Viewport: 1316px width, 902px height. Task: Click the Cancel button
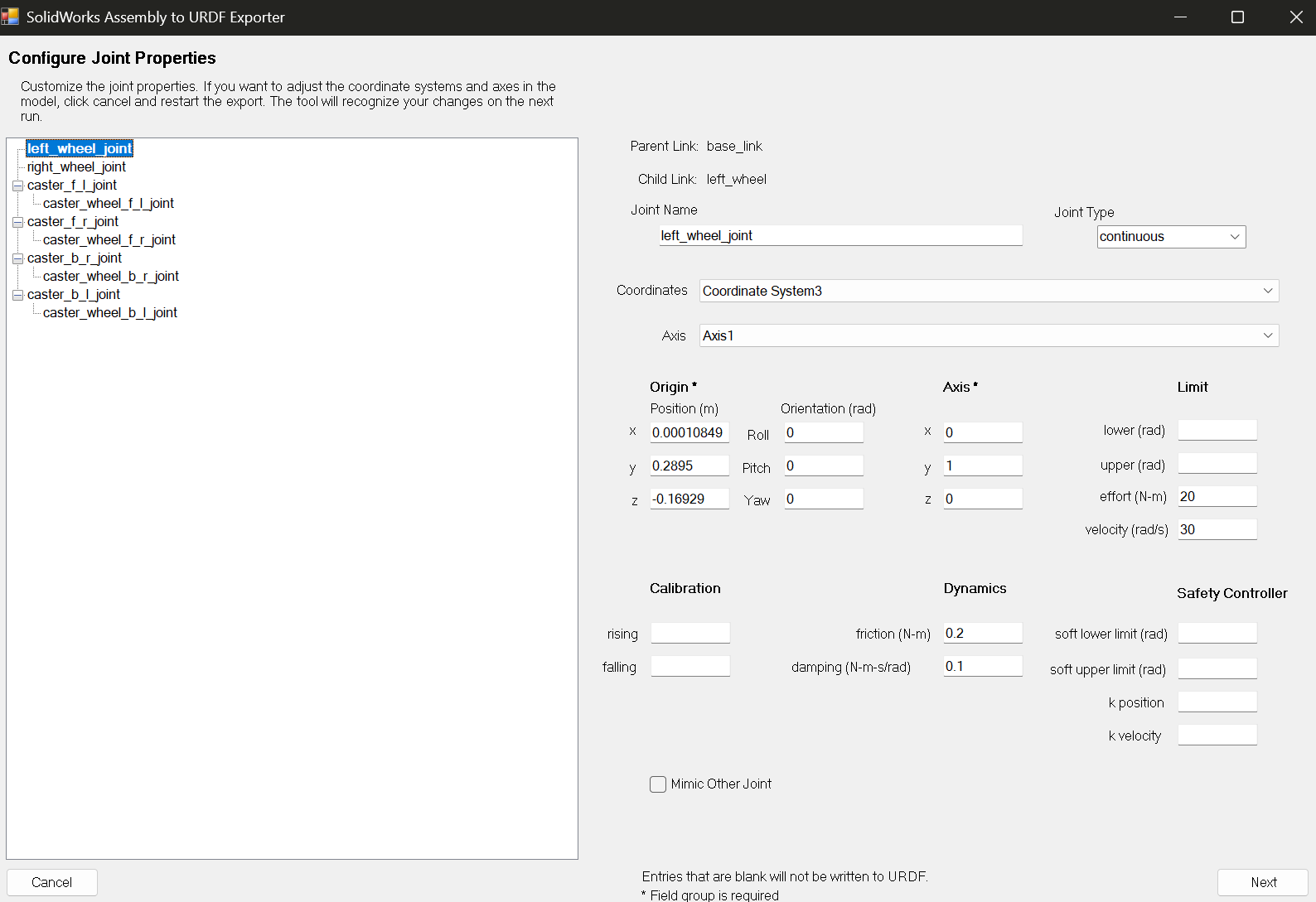point(52,882)
